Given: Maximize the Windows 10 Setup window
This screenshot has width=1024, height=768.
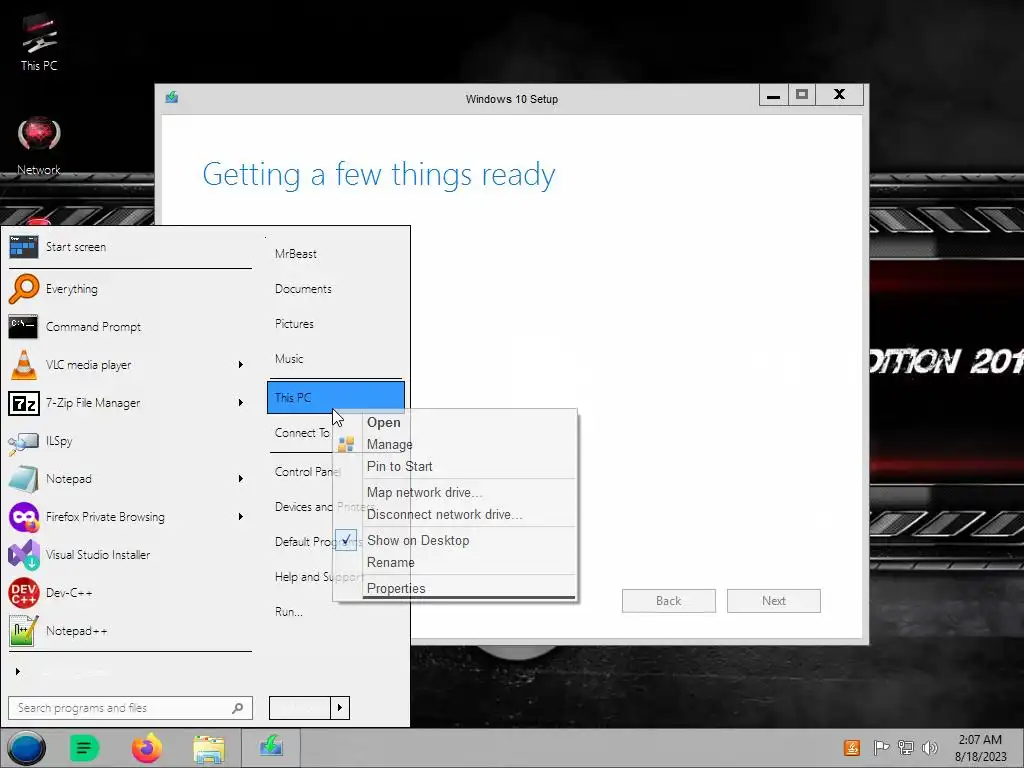Looking at the screenshot, I should (802, 95).
